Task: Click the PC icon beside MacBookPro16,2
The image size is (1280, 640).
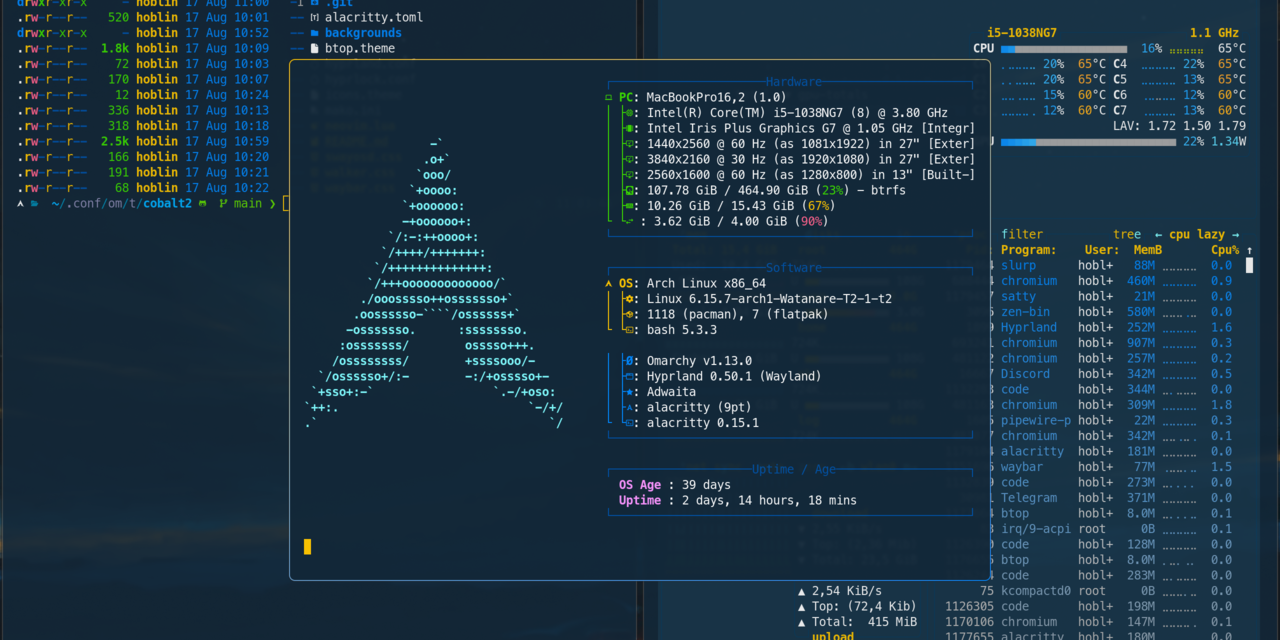Action: coord(609,97)
